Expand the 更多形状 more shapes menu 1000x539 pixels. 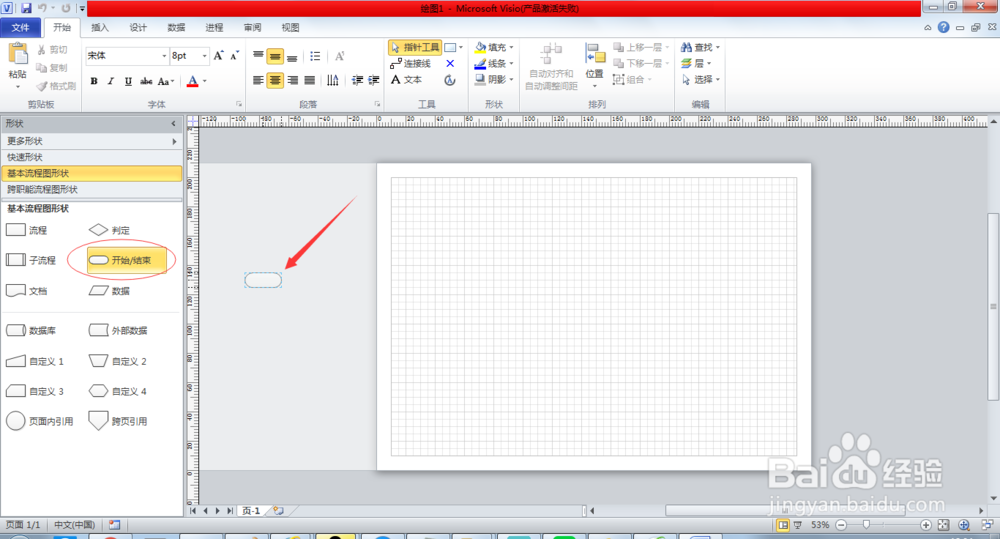pyautogui.click(x=91, y=141)
